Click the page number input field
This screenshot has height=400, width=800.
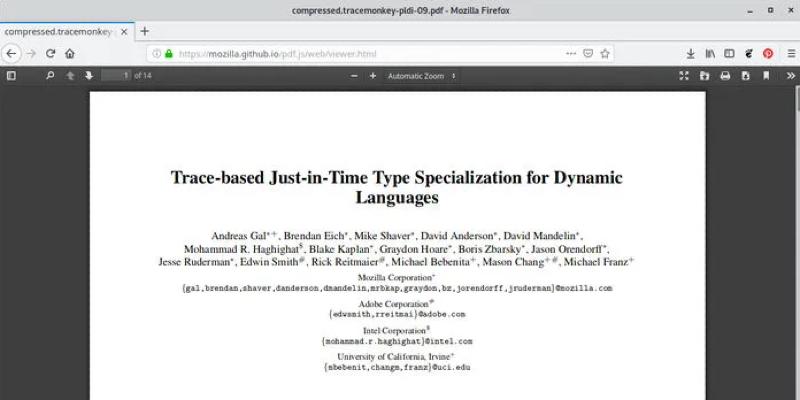[x=117, y=75]
